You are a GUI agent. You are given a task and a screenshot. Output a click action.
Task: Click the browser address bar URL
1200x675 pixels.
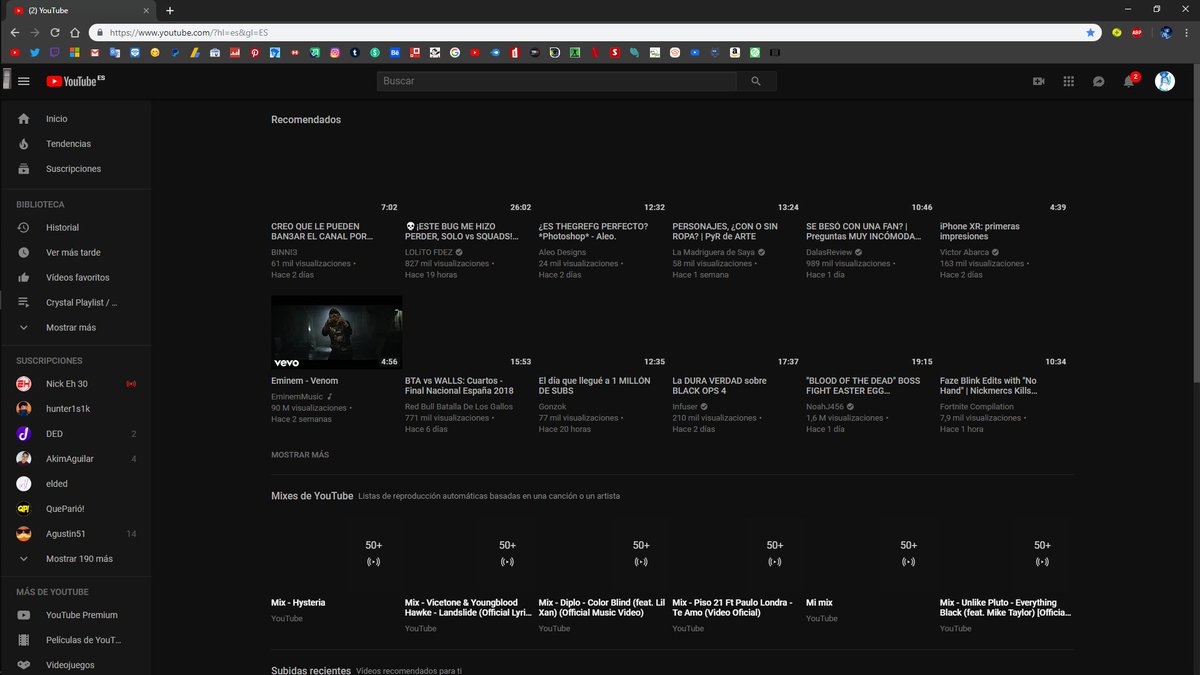(x=188, y=32)
